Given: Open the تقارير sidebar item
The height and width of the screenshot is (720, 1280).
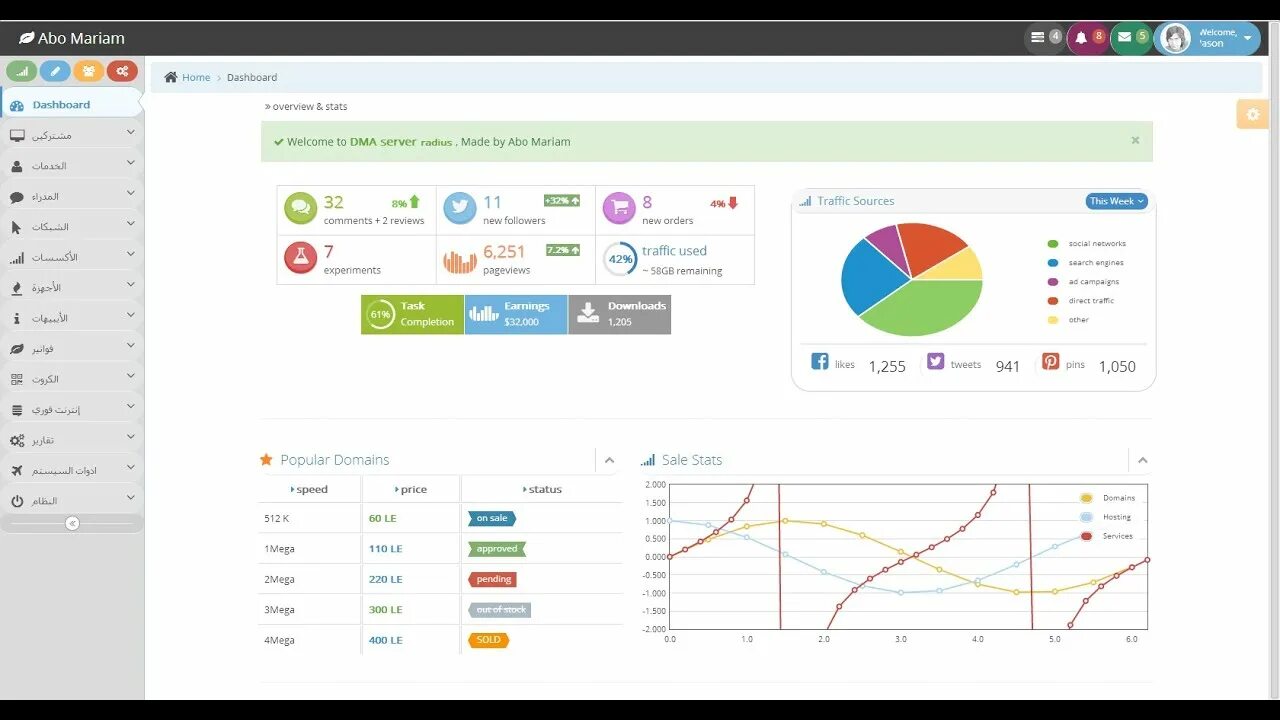Looking at the screenshot, I should [72, 440].
